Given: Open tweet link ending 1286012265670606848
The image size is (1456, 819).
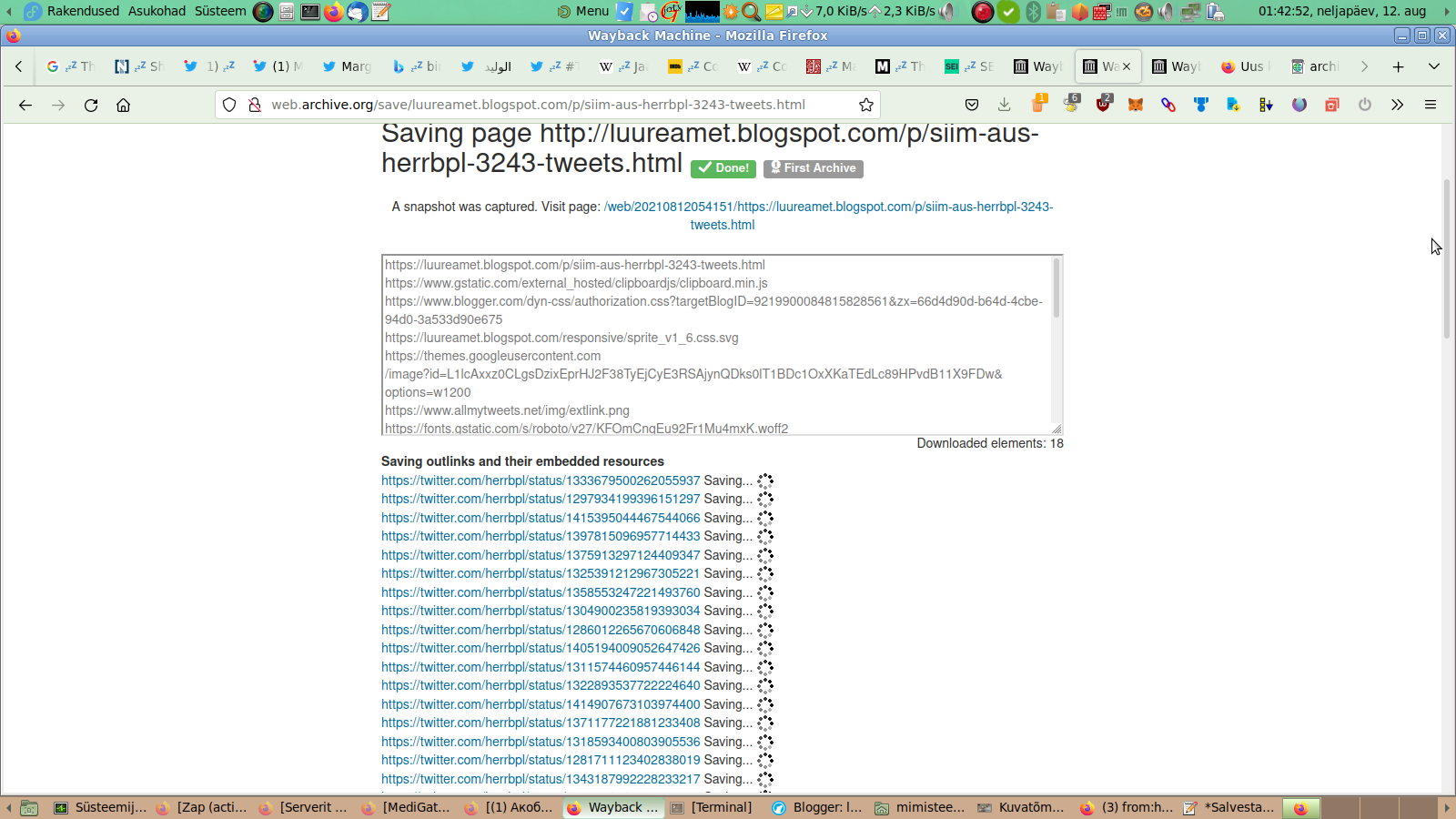Looking at the screenshot, I should (x=541, y=630).
